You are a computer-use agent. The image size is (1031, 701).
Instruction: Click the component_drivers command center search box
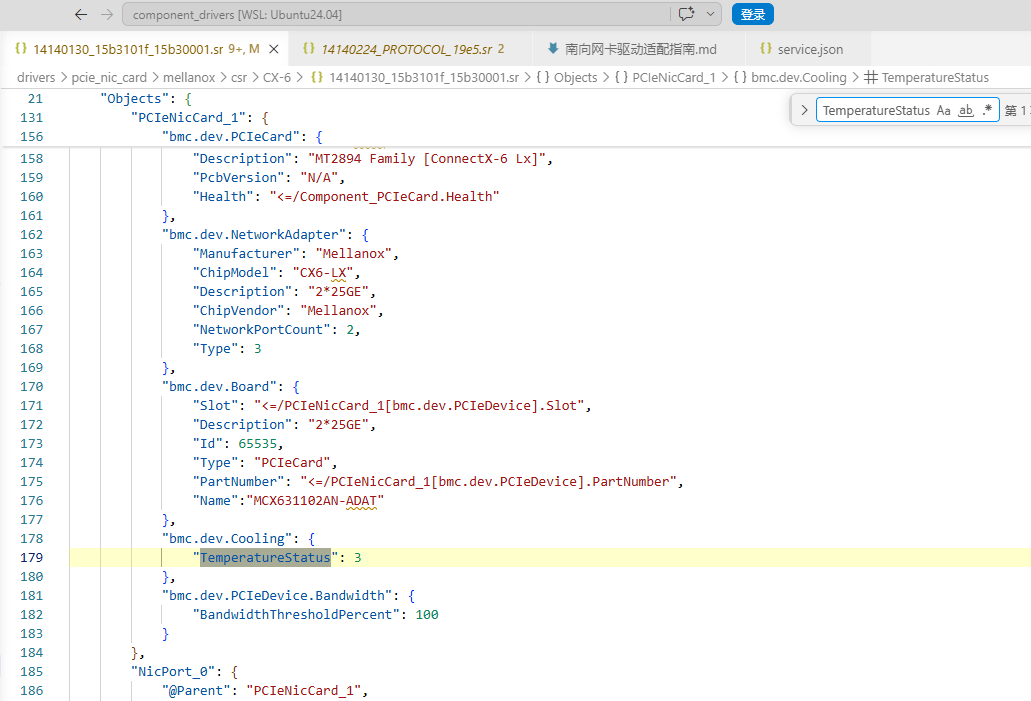395,14
